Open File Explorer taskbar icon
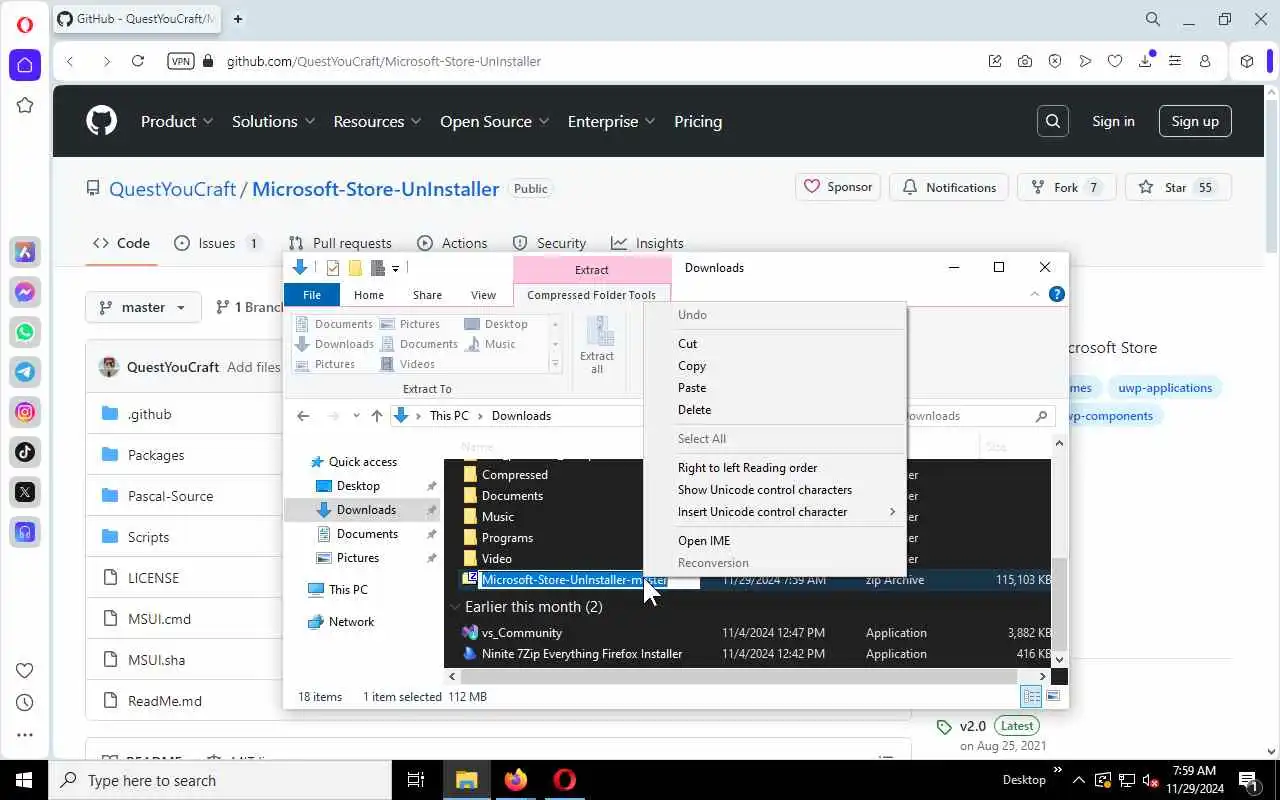The height and width of the screenshot is (800, 1280). (467, 780)
